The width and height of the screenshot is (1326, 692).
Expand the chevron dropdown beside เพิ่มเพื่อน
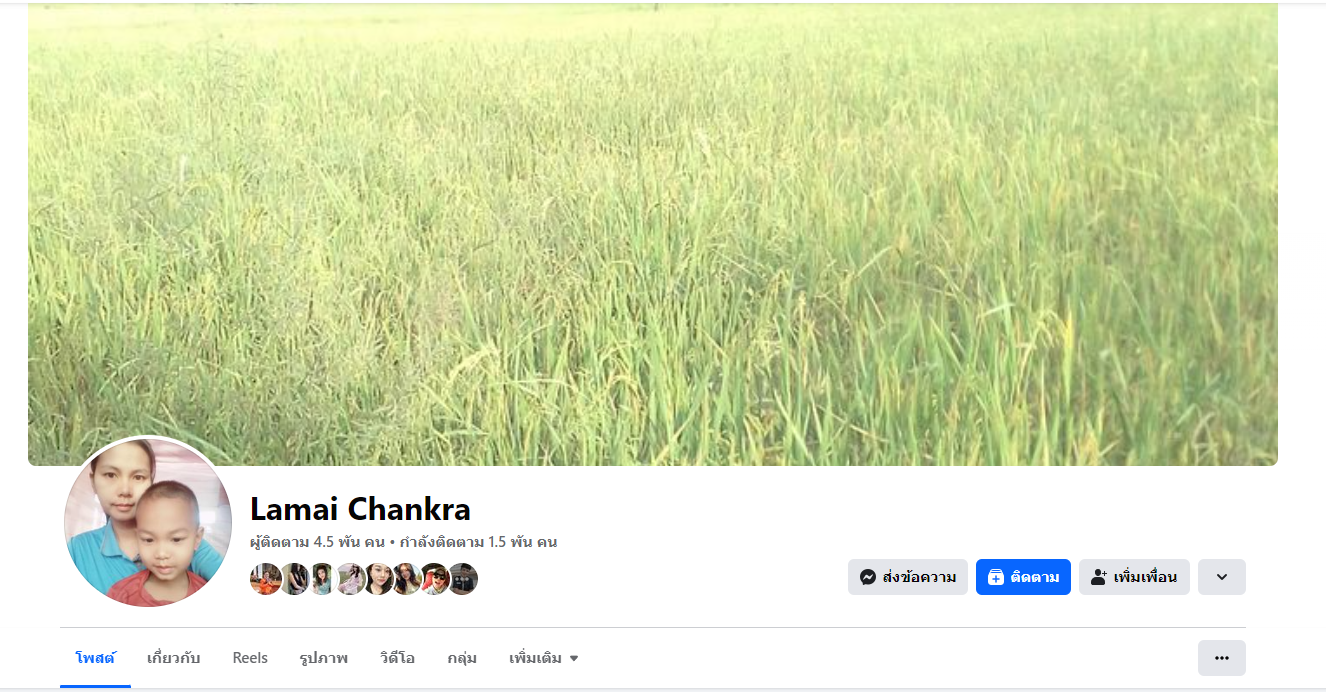tap(1222, 577)
